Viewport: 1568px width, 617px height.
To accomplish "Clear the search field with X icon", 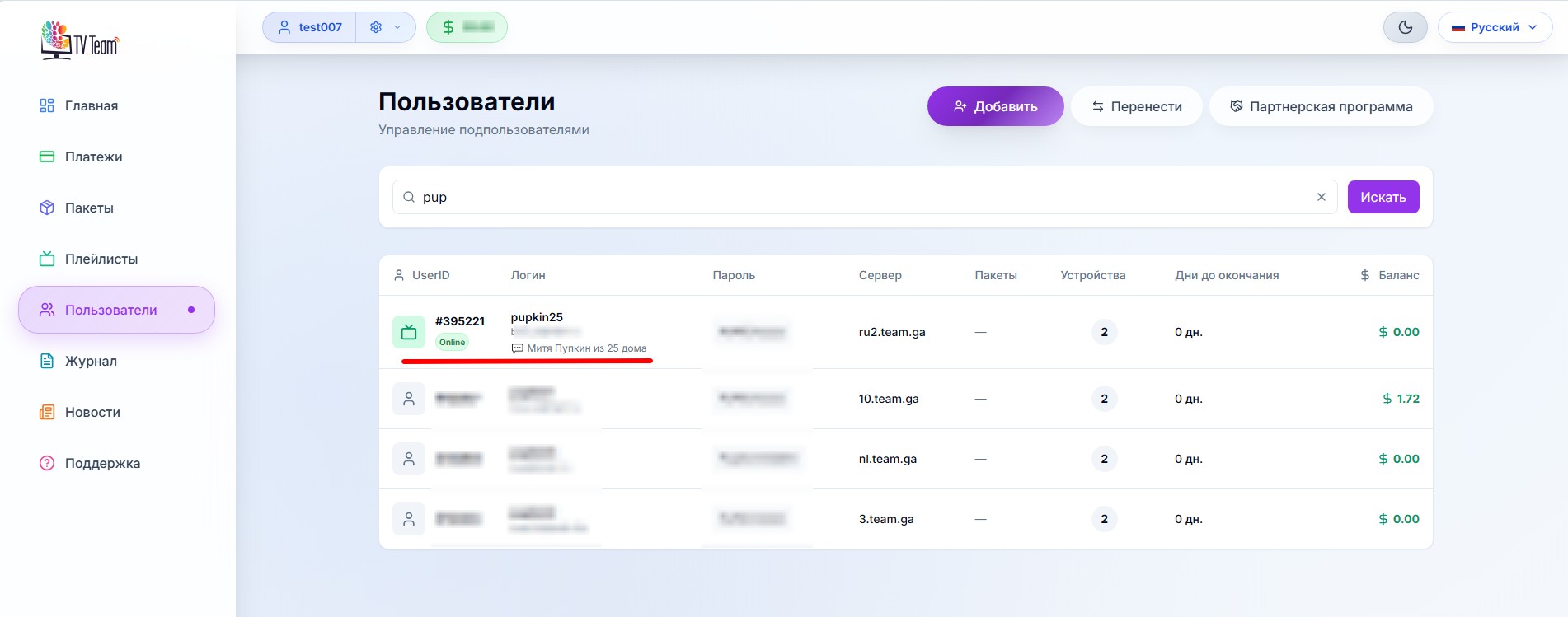I will [x=1322, y=197].
